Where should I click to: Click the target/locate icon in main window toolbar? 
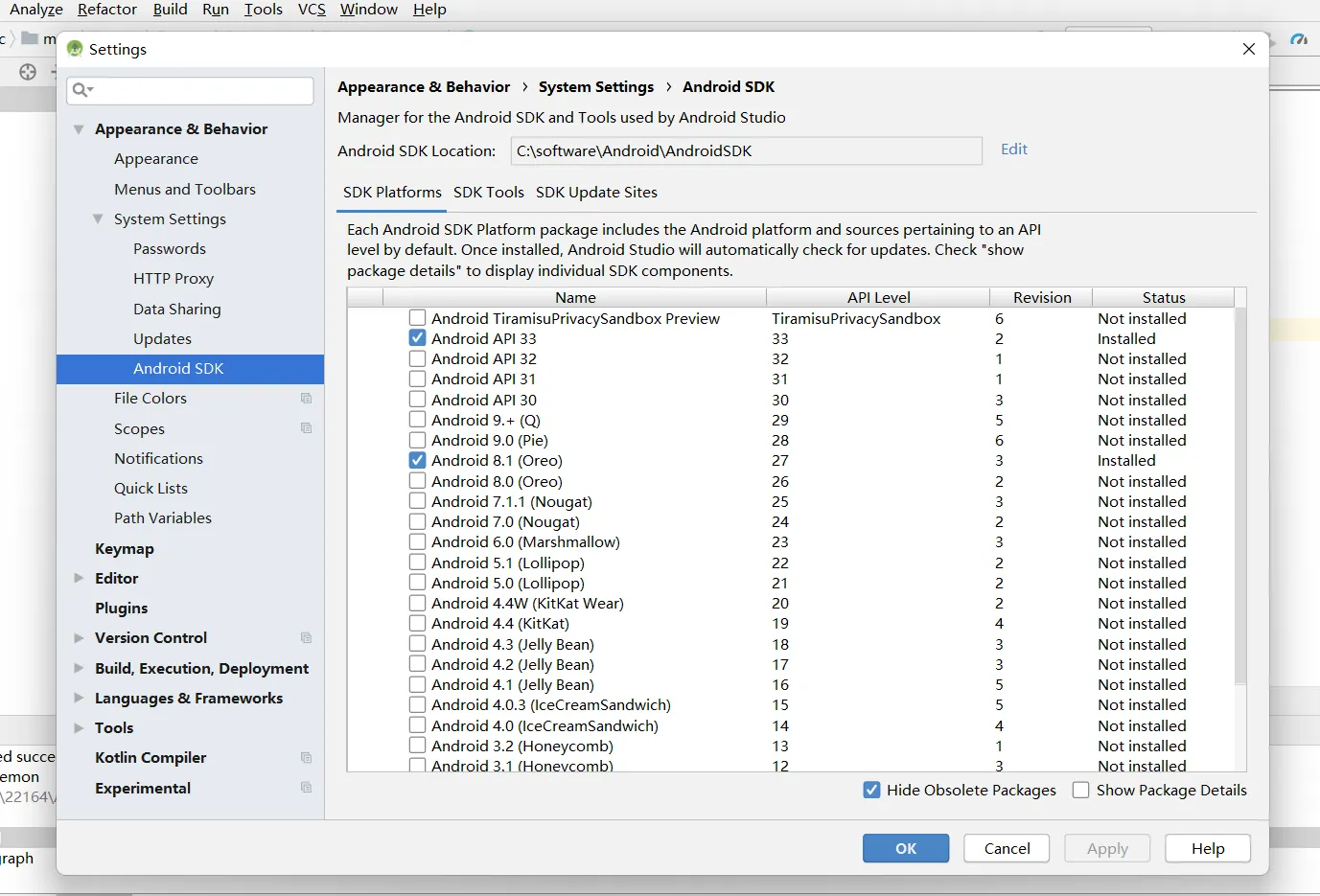click(x=28, y=72)
